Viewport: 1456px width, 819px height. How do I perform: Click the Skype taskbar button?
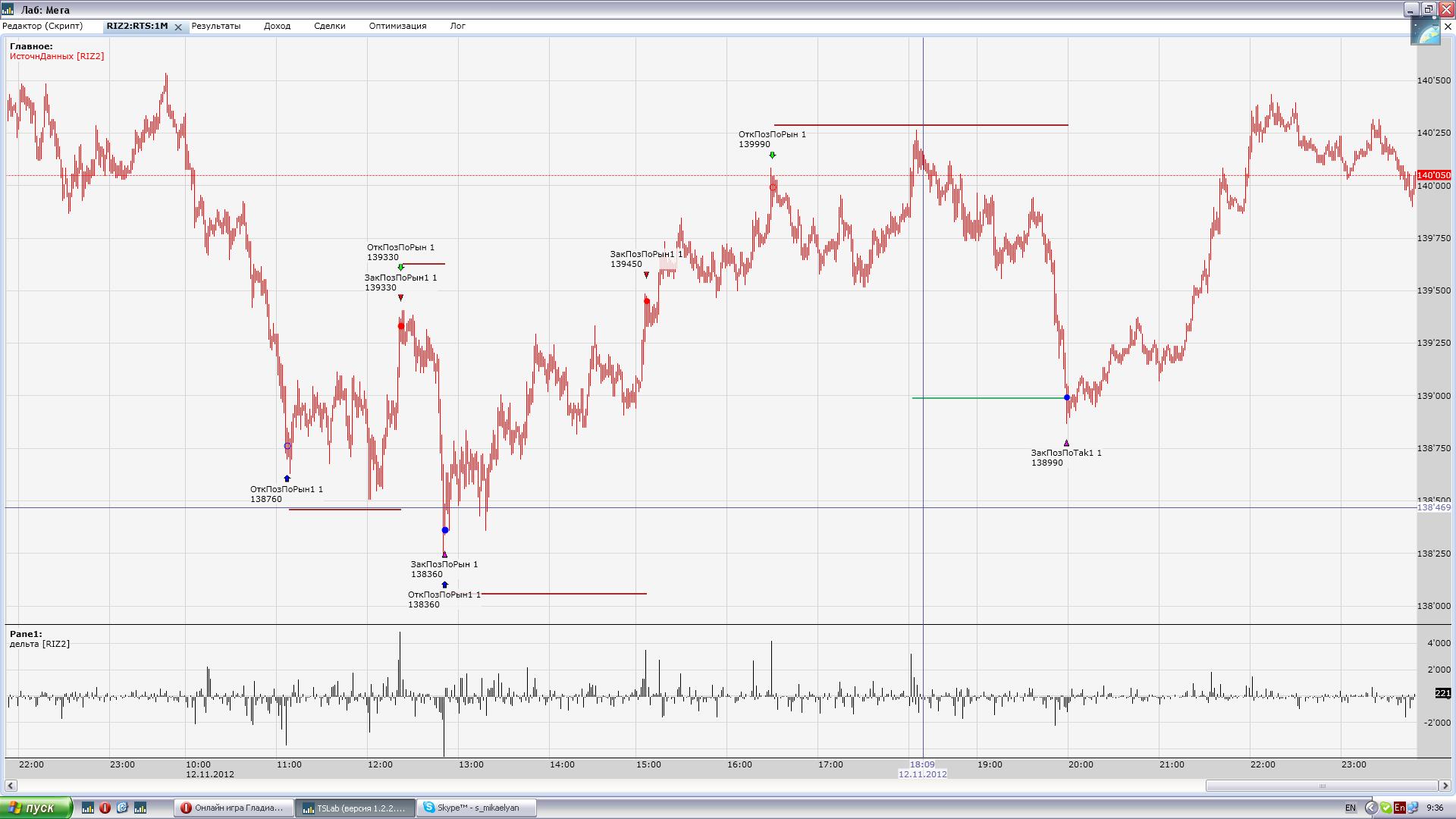(x=478, y=808)
